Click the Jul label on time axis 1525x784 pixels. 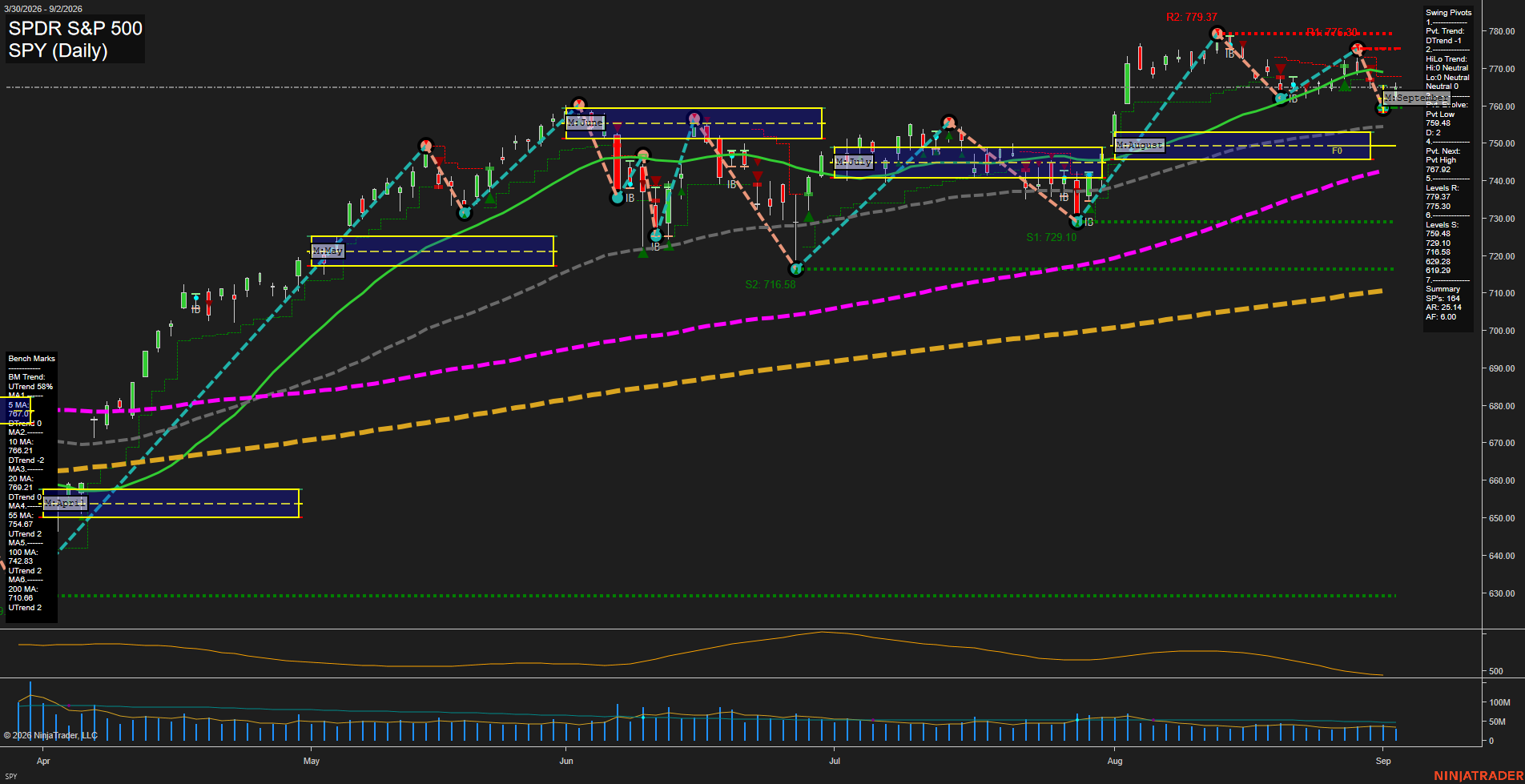[835, 761]
